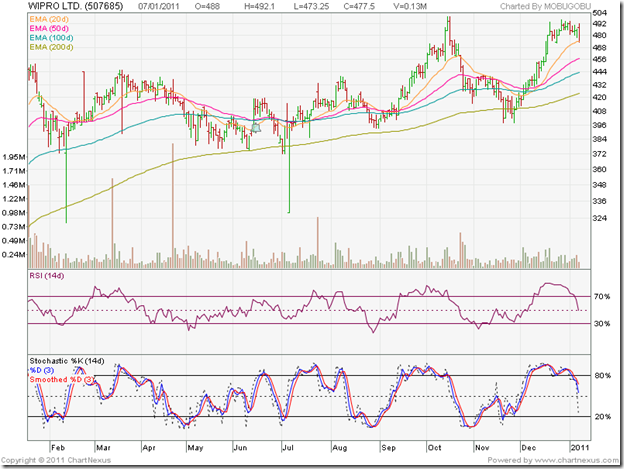The width and height of the screenshot is (624, 469).
Task: Click the 1.95M volume axis label
Action: pyautogui.click(x=13, y=157)
